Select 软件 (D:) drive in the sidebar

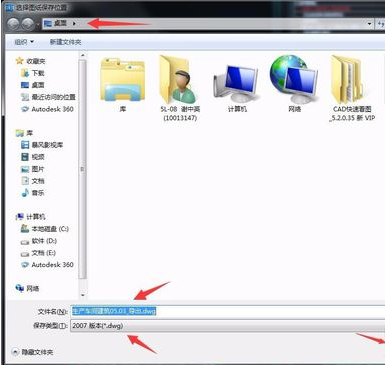tap(39, 241)
